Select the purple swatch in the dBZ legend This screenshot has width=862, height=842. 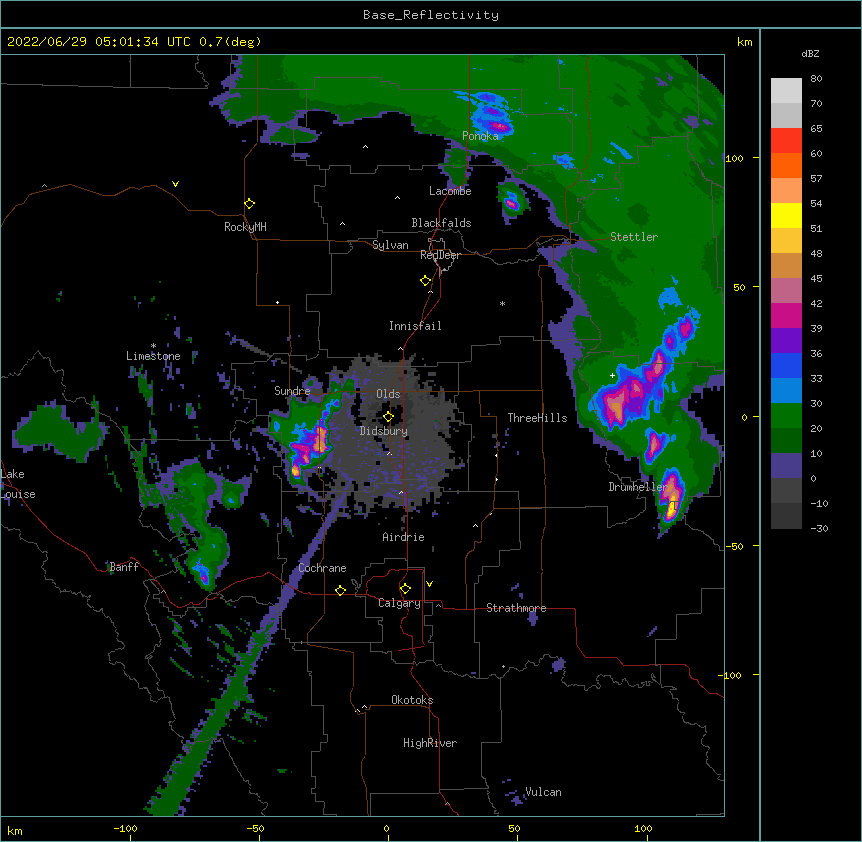tap(786, 341)
